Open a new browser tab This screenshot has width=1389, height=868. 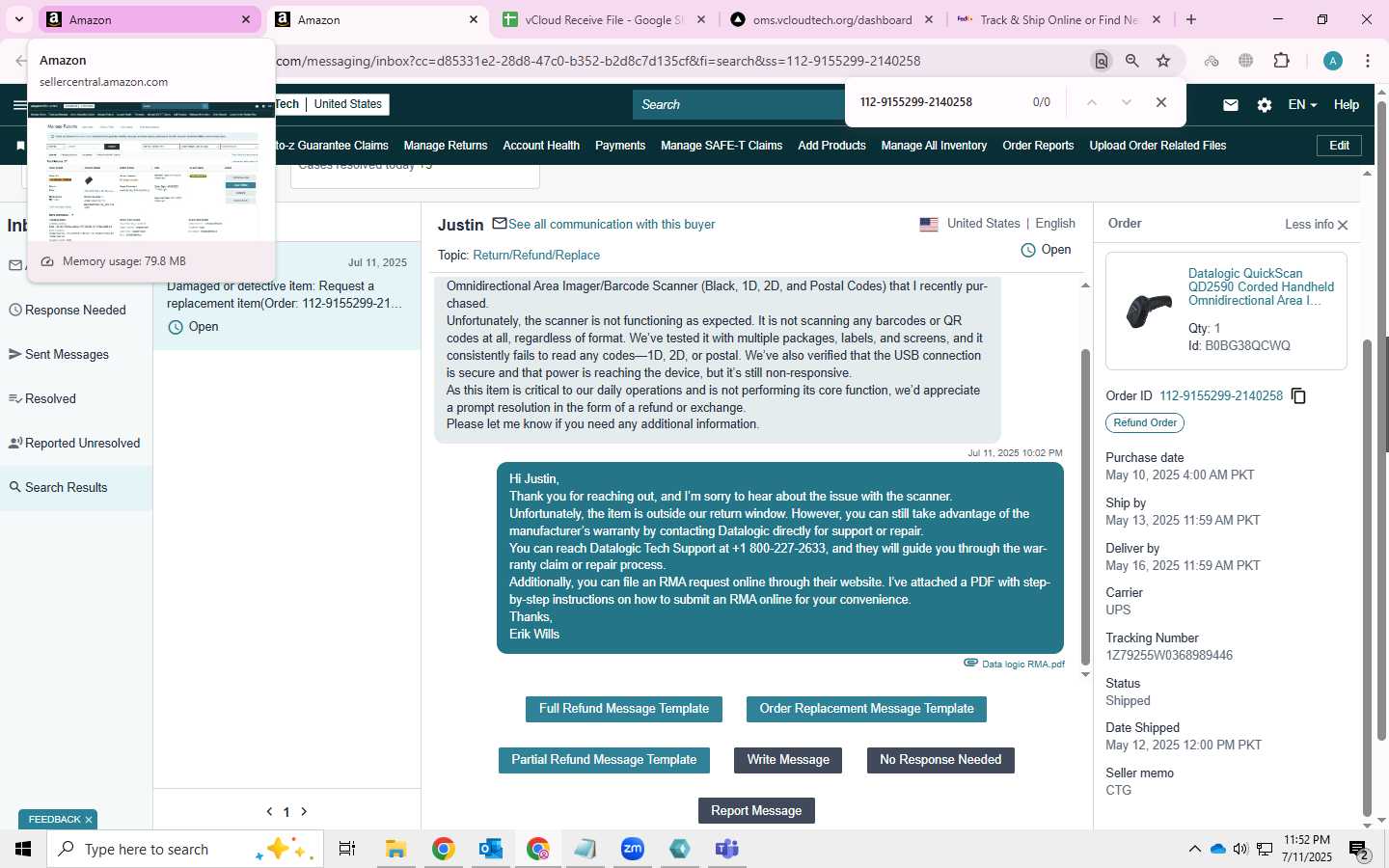[x=1191, y=19]
